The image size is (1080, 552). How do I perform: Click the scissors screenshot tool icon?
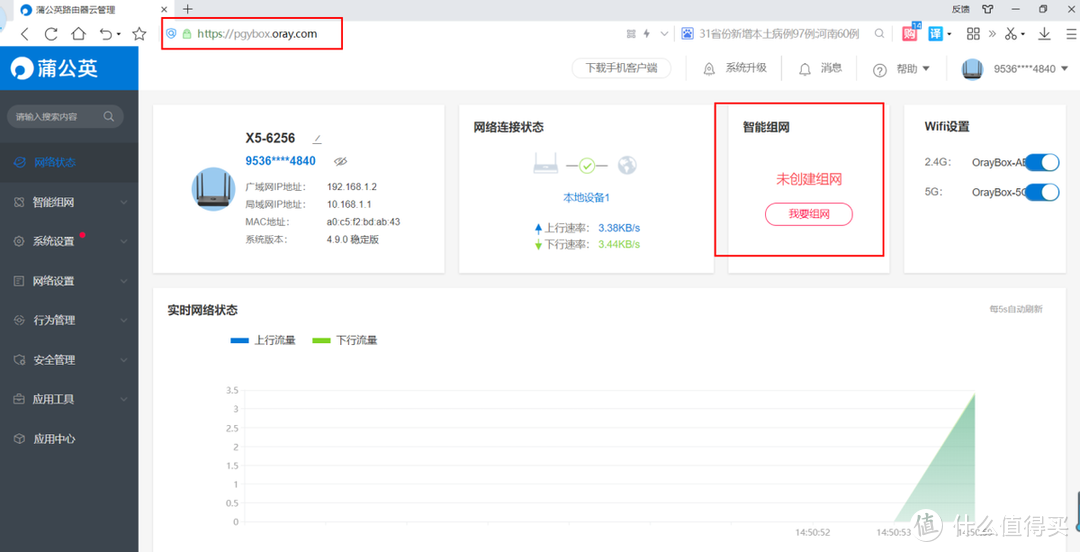(x=1011, y=33)
